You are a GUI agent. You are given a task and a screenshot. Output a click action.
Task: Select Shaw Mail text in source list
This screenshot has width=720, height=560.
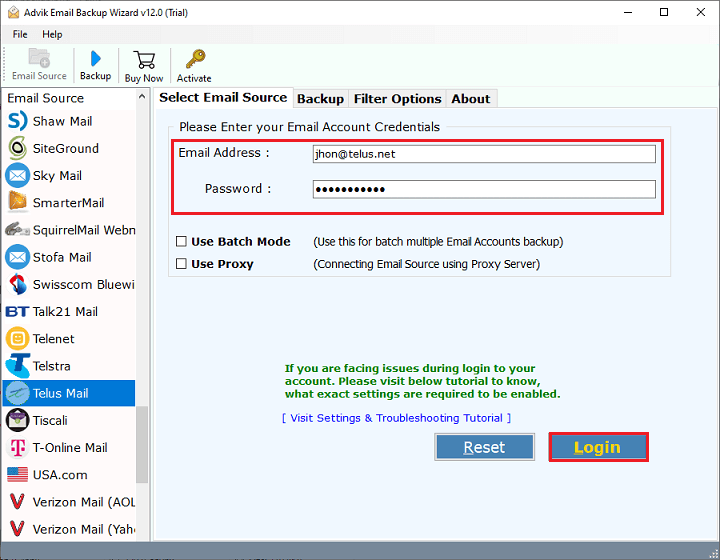click(62, 121)
